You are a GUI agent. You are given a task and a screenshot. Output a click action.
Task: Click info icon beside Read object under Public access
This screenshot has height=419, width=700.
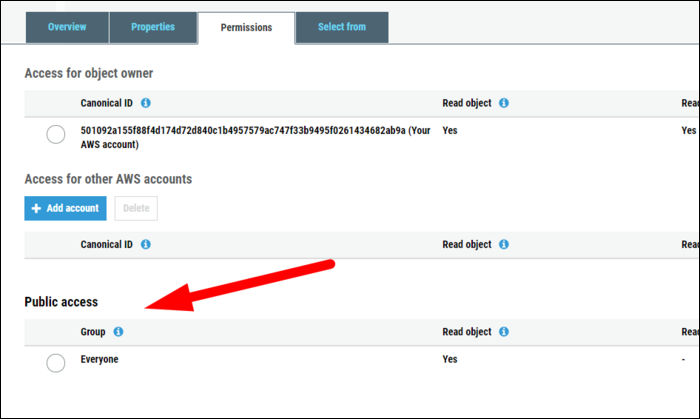pyautogui.click(x=504, y=332)
